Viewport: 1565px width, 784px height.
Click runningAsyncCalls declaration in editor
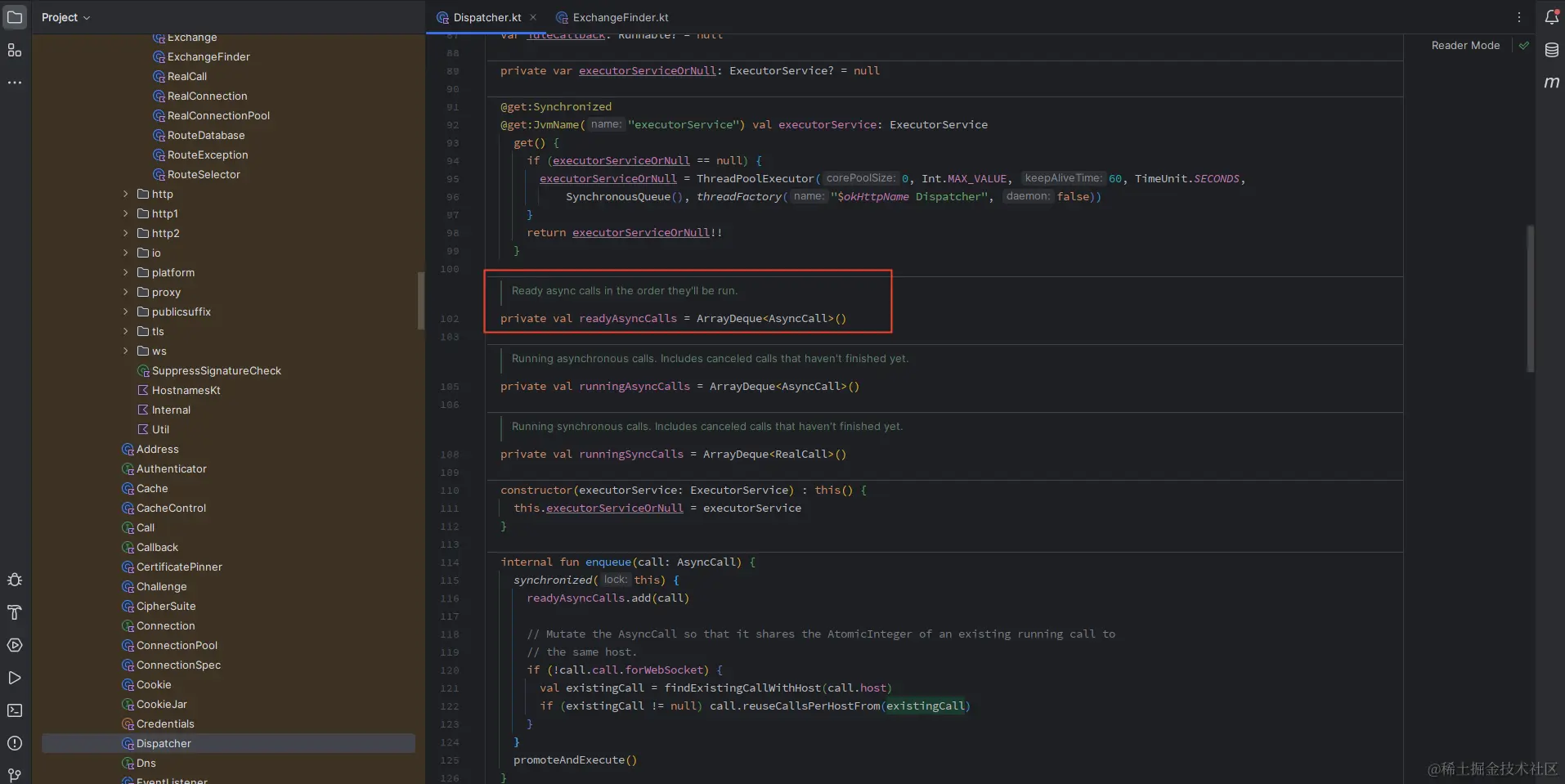(635, 387)
